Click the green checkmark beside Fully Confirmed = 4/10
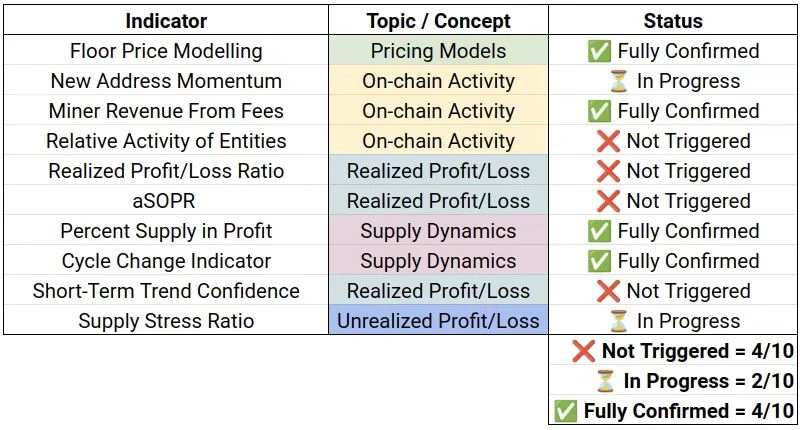This screenshot has width=800, height=430. point(565,411)
